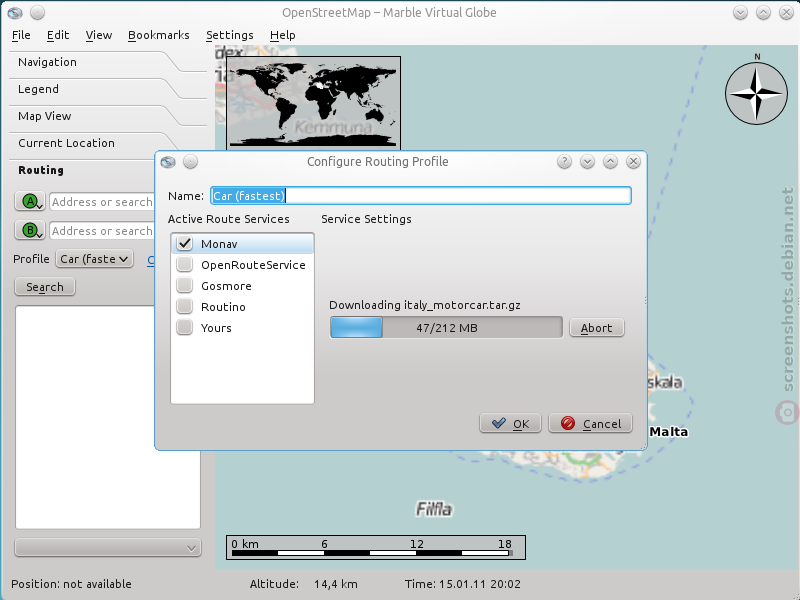
Task: Enable the Routino route service checkbox
Action: tap(185, 306)
